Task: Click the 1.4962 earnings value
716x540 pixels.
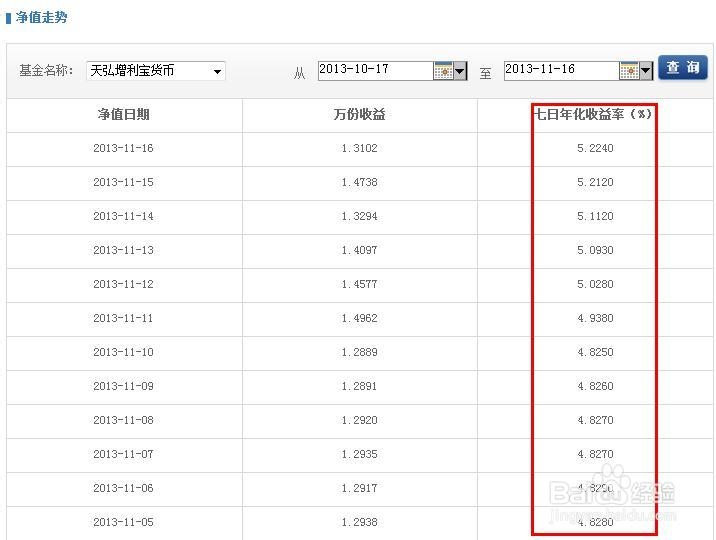Action: (359, 318)
